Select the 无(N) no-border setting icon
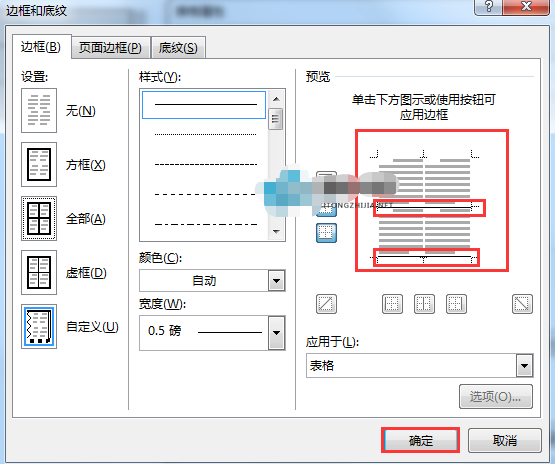 39,110
